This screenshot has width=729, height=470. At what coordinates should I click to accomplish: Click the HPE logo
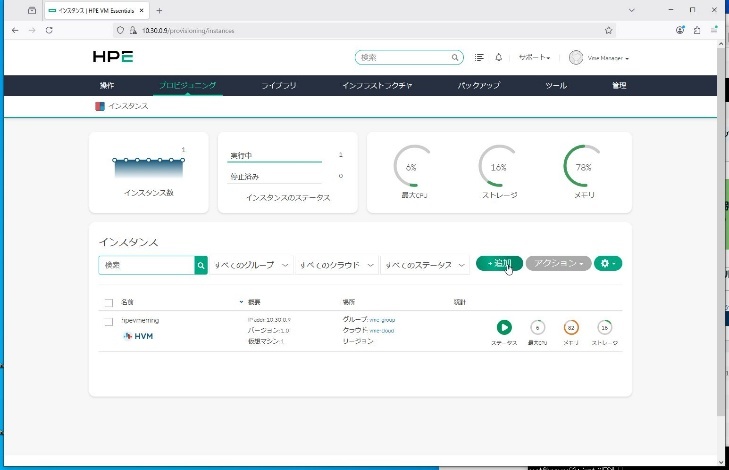click(x=112, y=58)
